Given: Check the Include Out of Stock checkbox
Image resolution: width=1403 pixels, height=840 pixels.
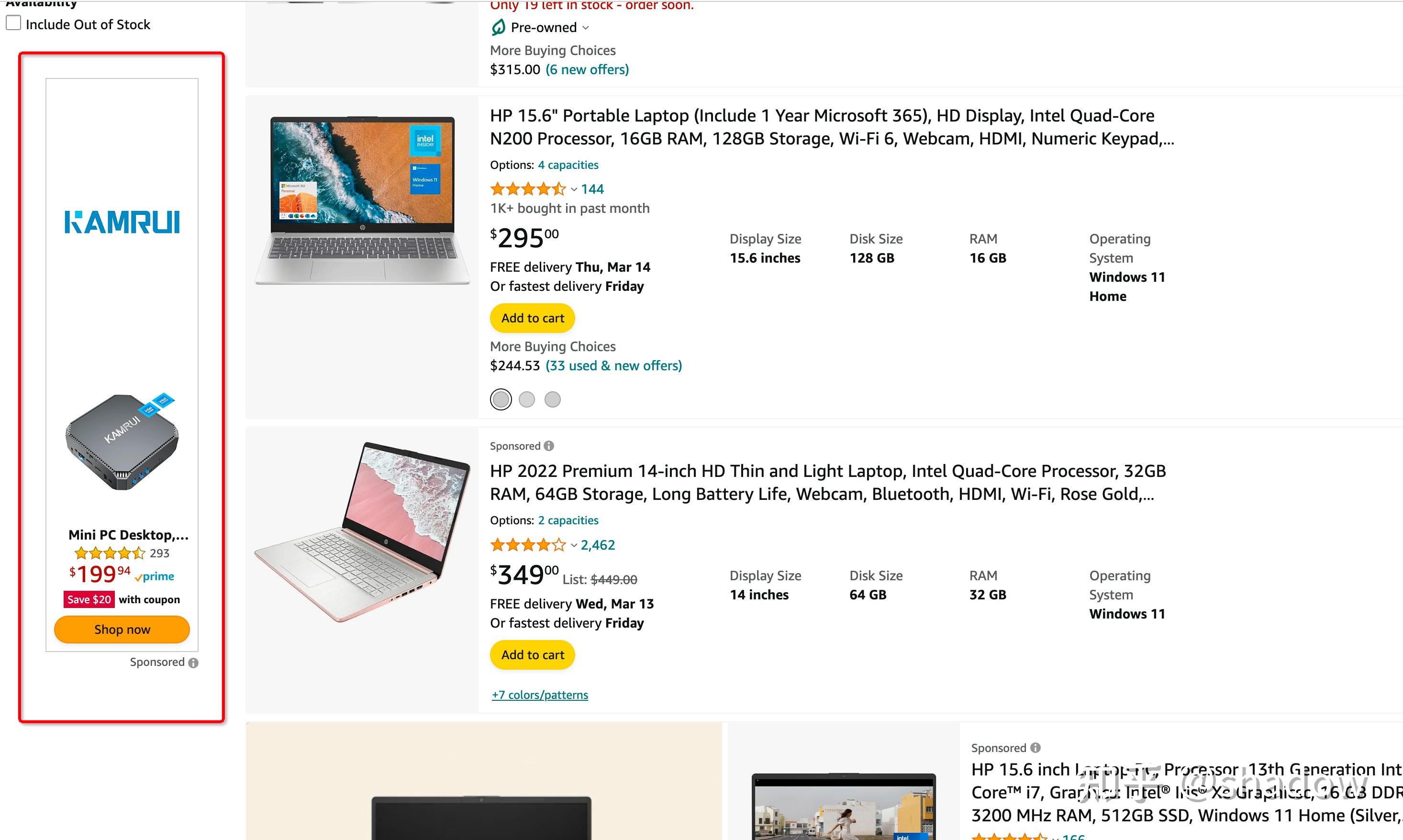Looking at the screenshot, I should point(13,23).
